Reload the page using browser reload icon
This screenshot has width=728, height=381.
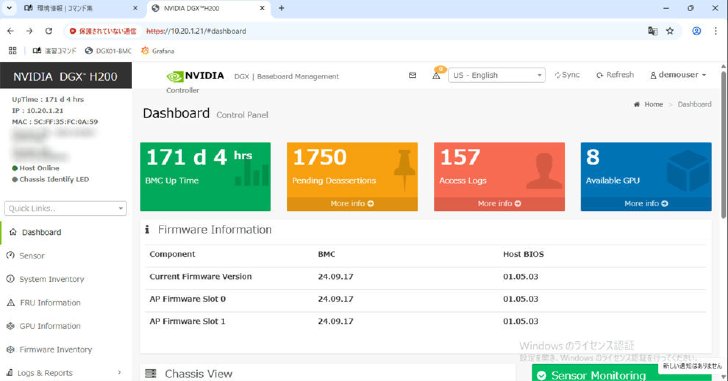[x=49, y=31]
